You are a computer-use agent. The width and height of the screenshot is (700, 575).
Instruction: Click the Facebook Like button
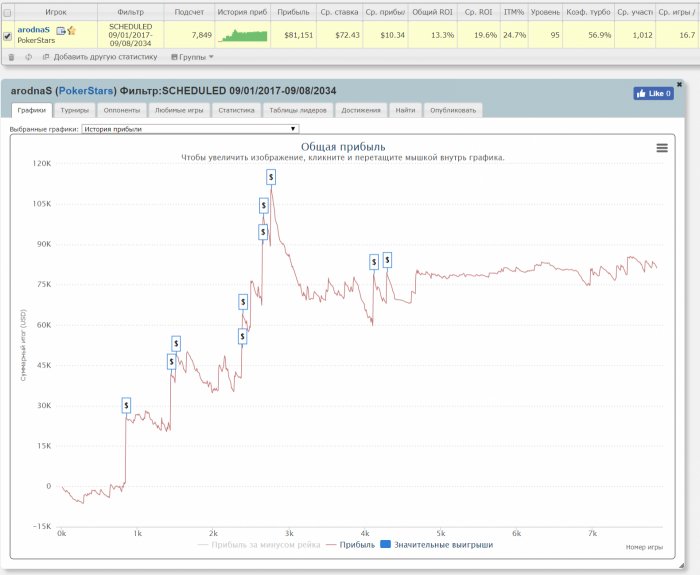[x=653, y=93]
